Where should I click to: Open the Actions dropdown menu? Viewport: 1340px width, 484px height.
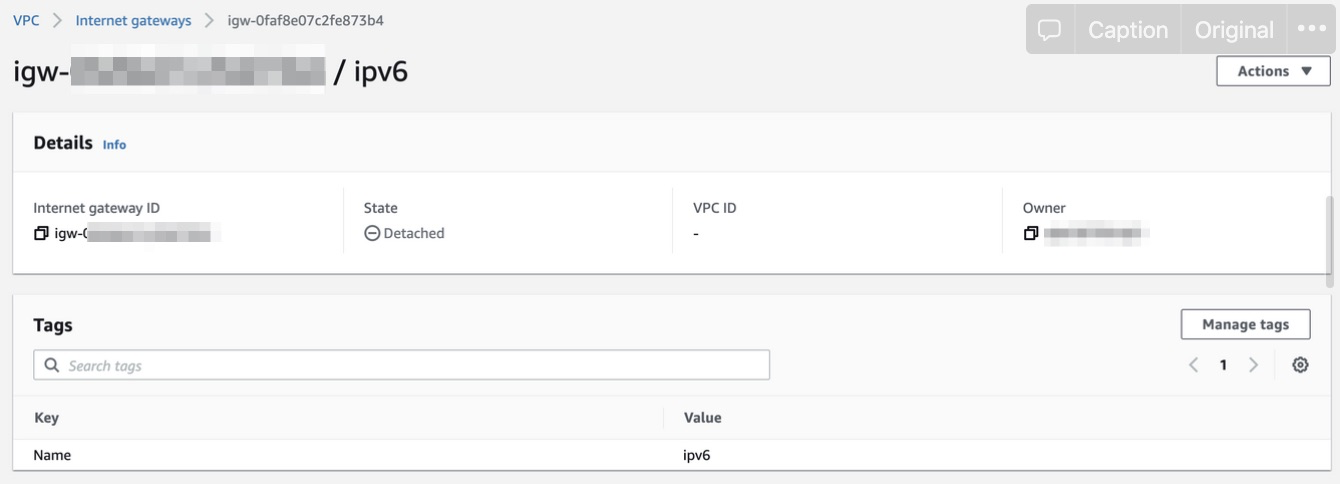[1273, 71]
